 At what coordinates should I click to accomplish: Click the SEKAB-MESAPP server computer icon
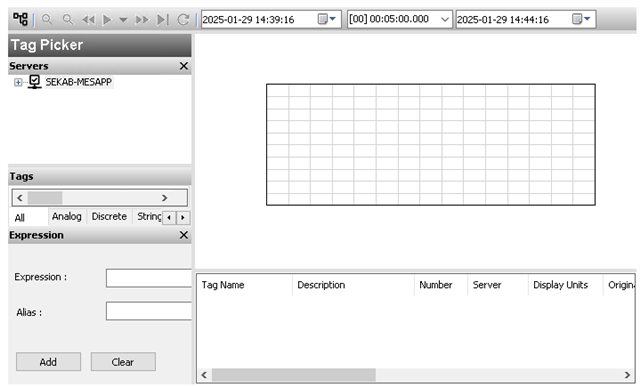point(35,82)
